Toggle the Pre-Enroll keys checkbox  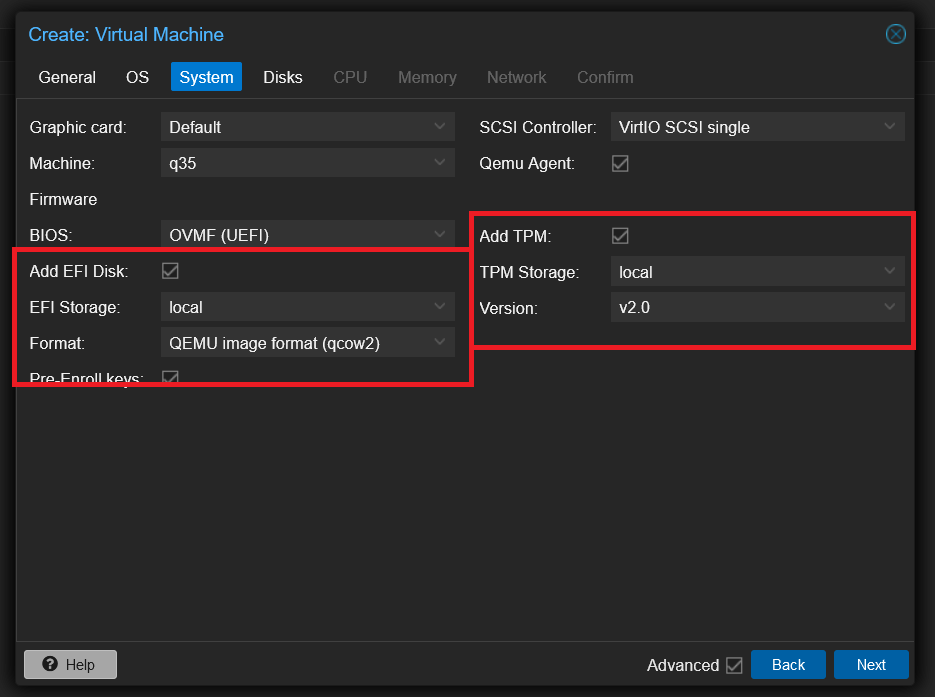[171, 377]
